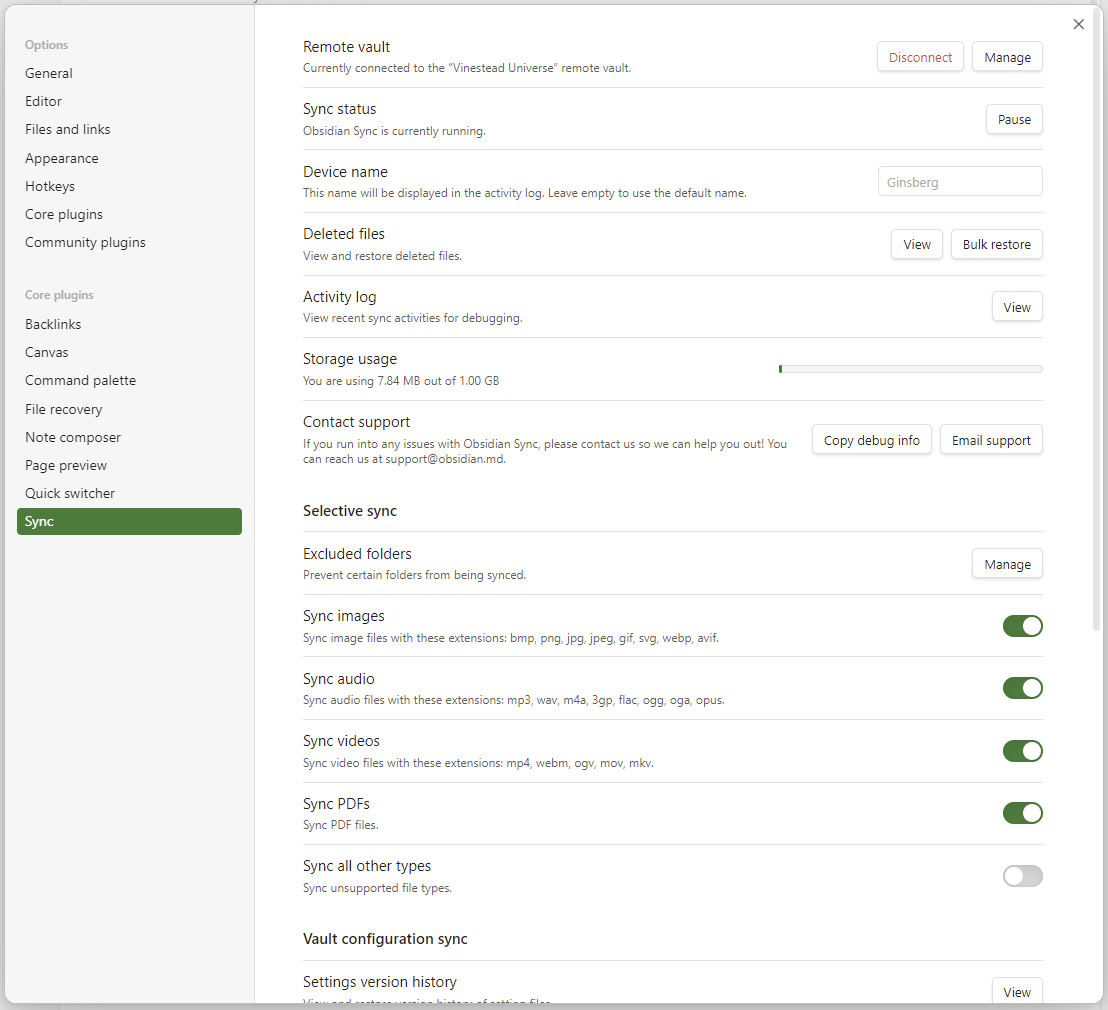This screenshot has width=1108, height=1010.
Task: Go to Appearance settings
Action: coord(129,158)
